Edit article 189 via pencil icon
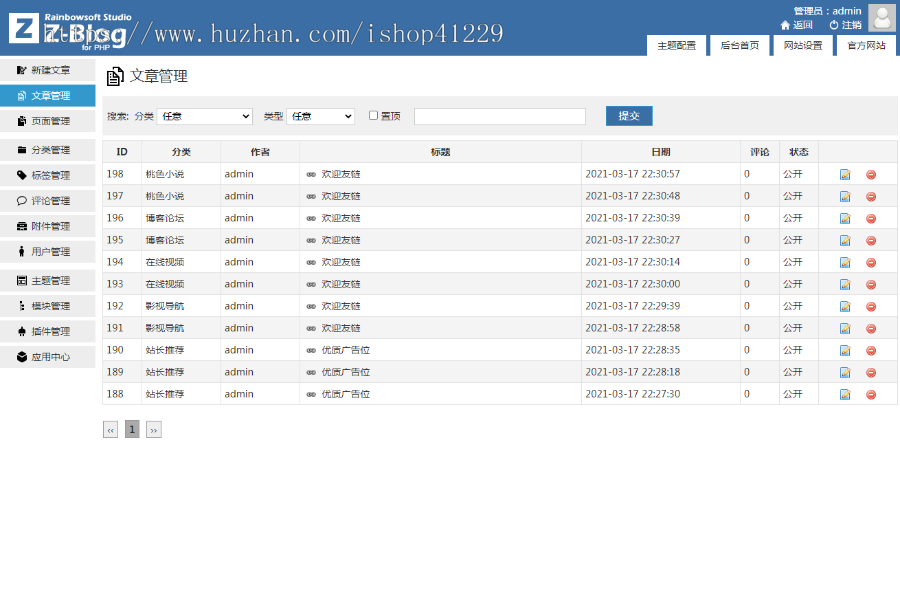This screenshot has width=900, height=603. [x=845, y=372]
